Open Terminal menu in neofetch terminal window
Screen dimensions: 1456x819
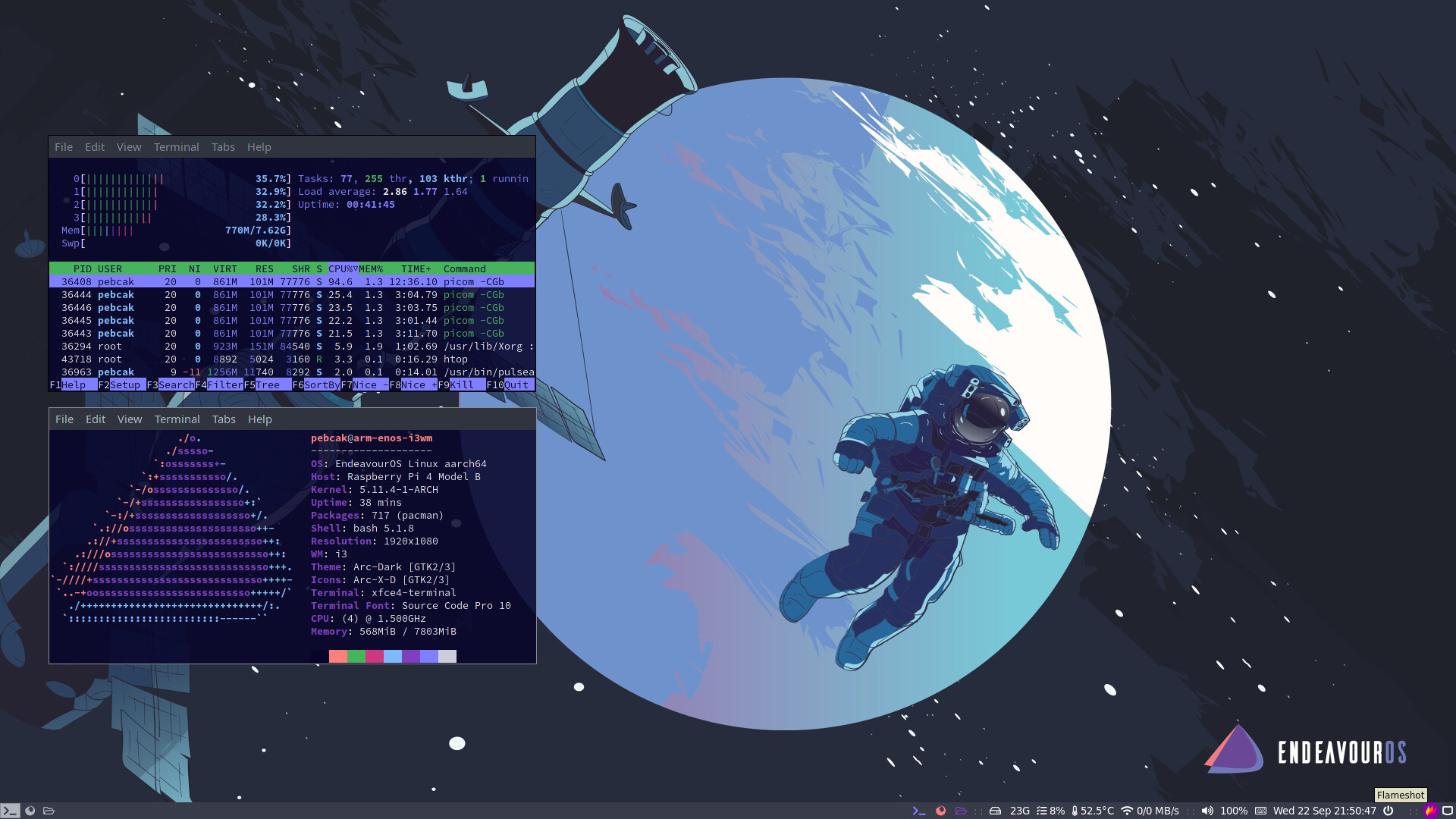(177, 419)
